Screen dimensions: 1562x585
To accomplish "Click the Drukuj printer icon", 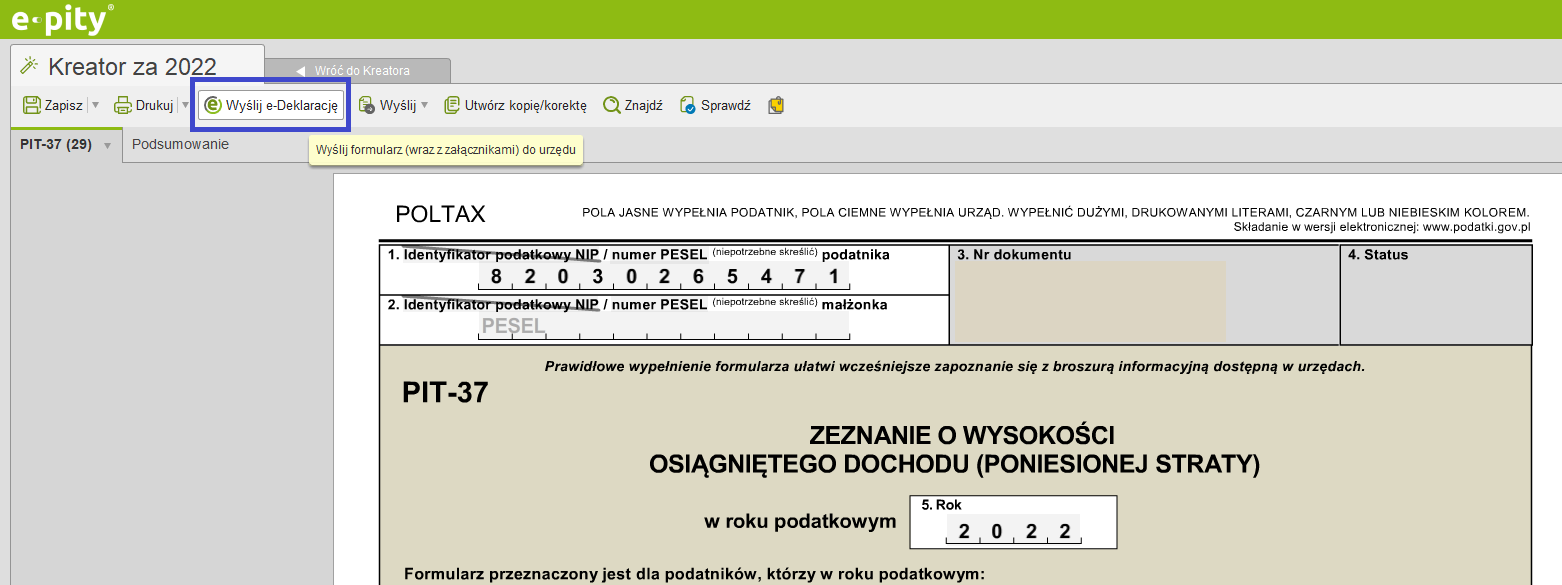I will pyautogui.click(x=123, y=105).
